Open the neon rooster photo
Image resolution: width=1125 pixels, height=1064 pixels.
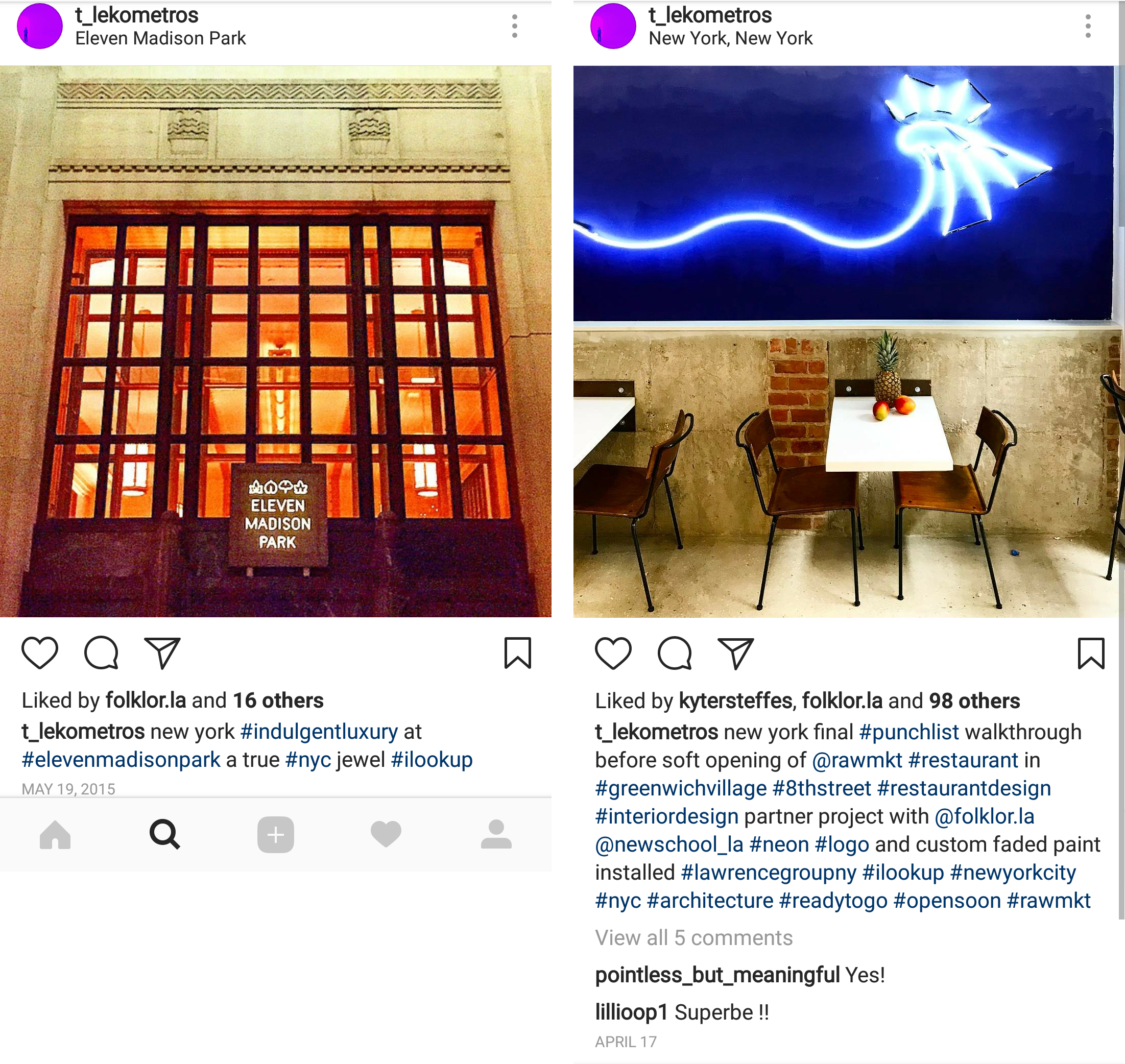pyautogui.click(x=846, y=342)
